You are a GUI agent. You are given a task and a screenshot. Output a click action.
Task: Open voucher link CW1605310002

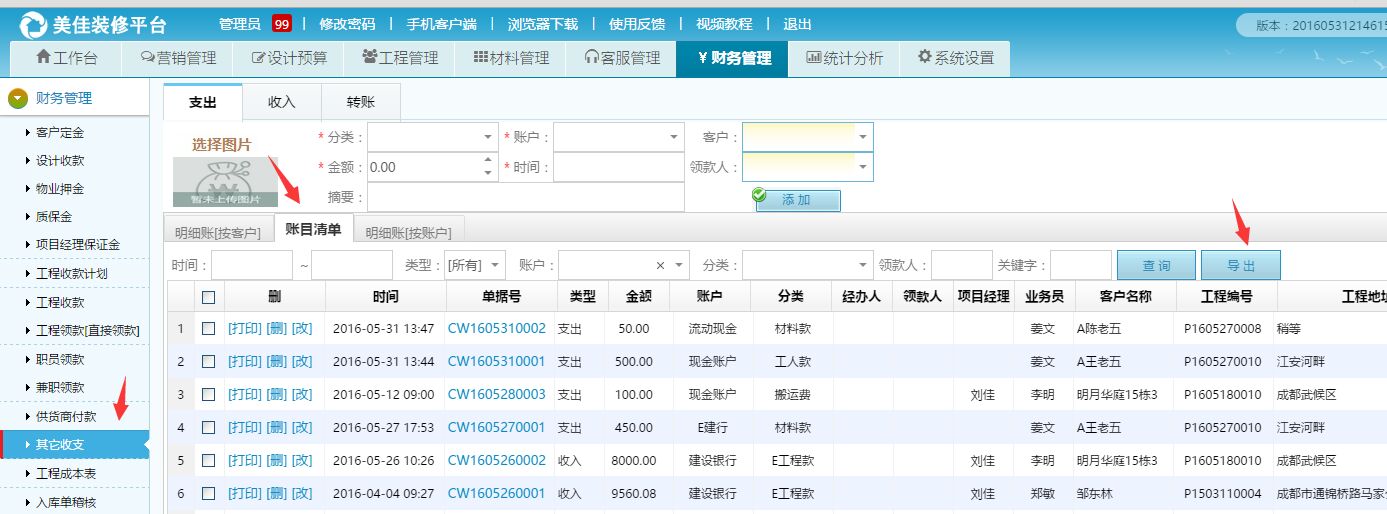coord(496,328)
